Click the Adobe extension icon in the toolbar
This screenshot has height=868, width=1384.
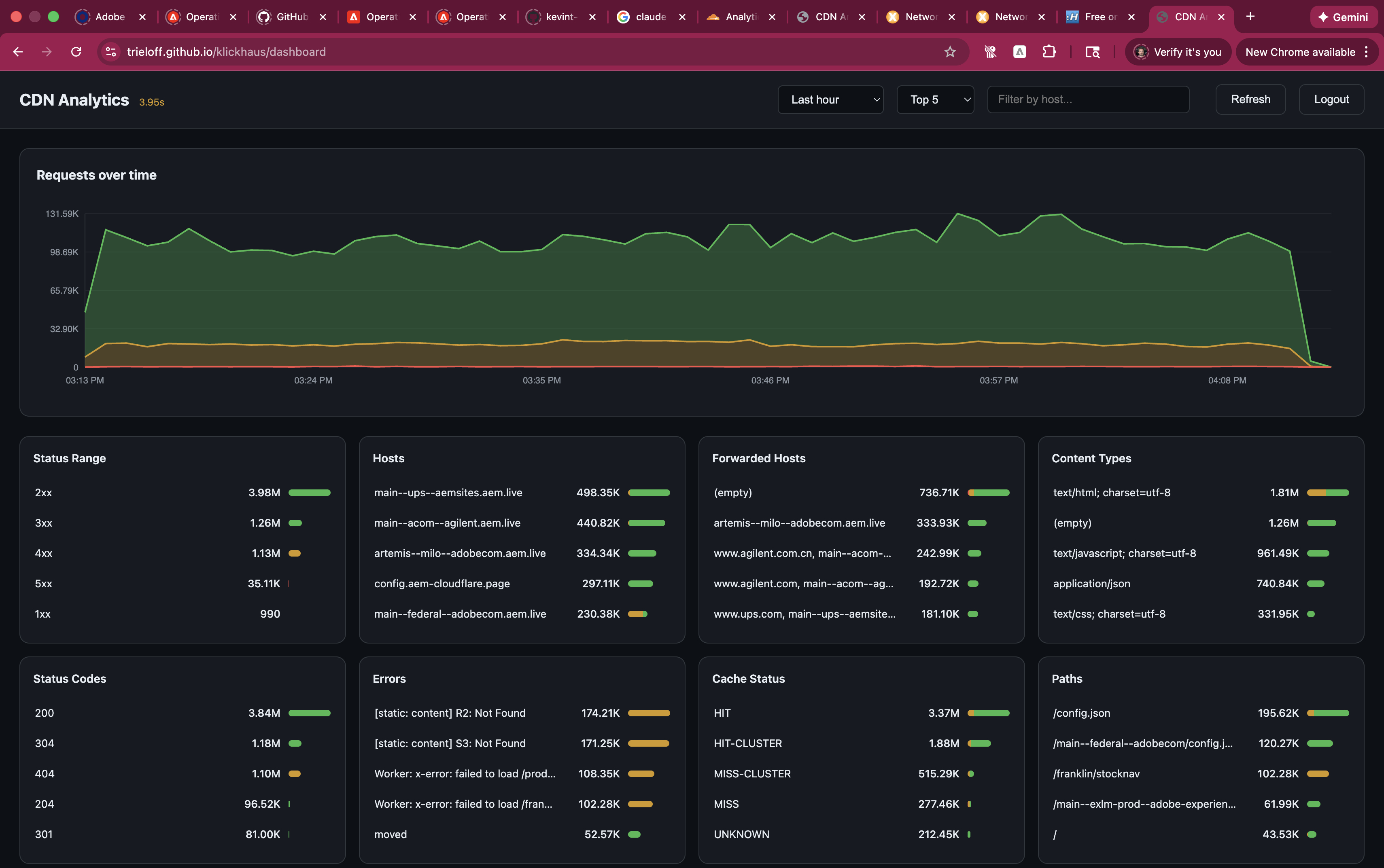click(x=1019, y=52)
